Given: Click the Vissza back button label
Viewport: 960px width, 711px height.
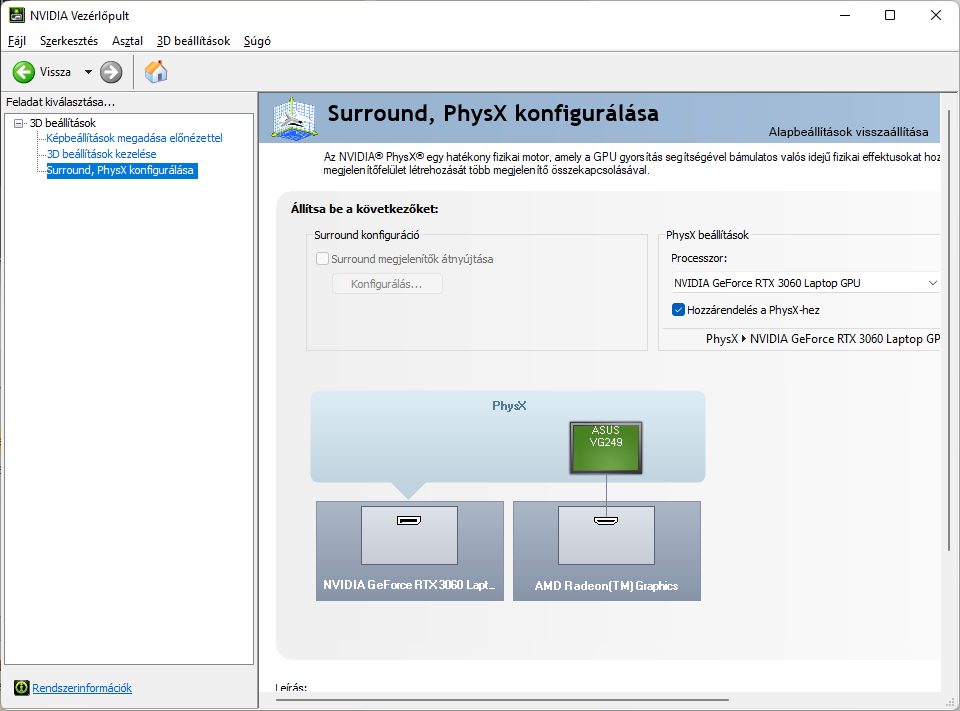Looking at the screenshot, I should tap(55, 72).
